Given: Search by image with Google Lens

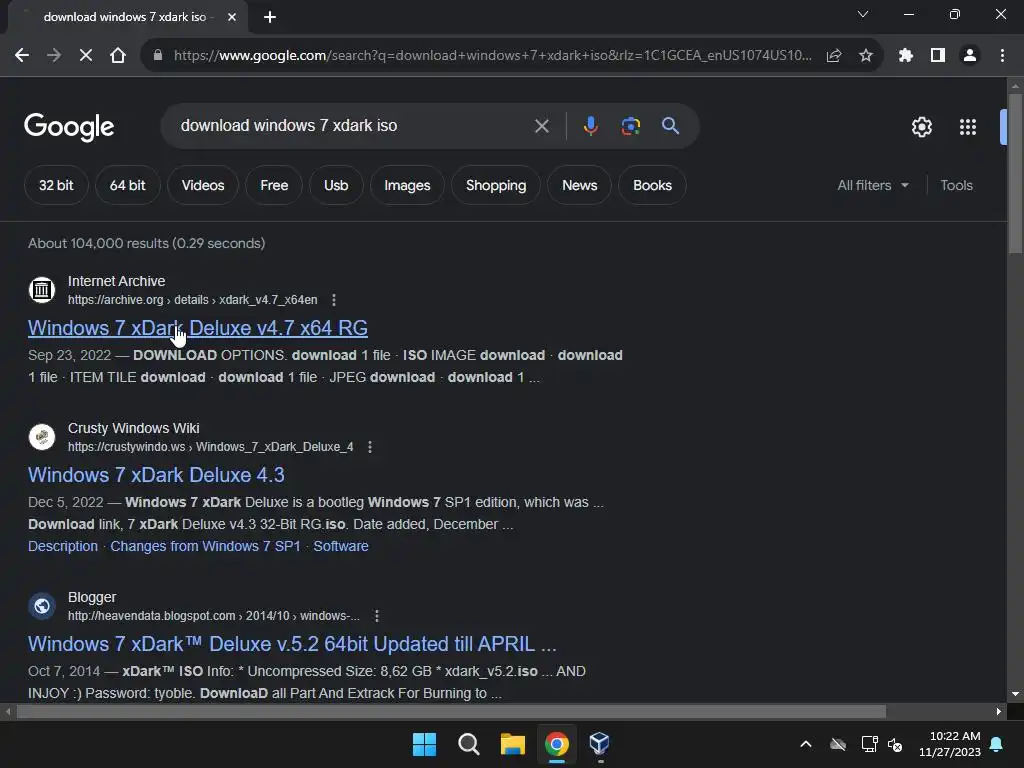Looking at the screenshot, I should [x=630, y=126].
